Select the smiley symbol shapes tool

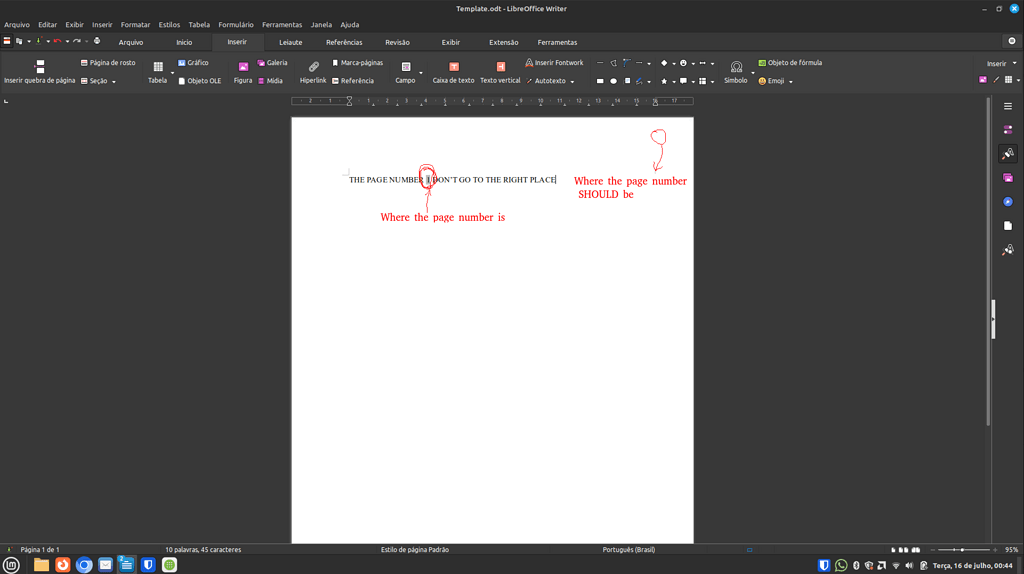683,63
